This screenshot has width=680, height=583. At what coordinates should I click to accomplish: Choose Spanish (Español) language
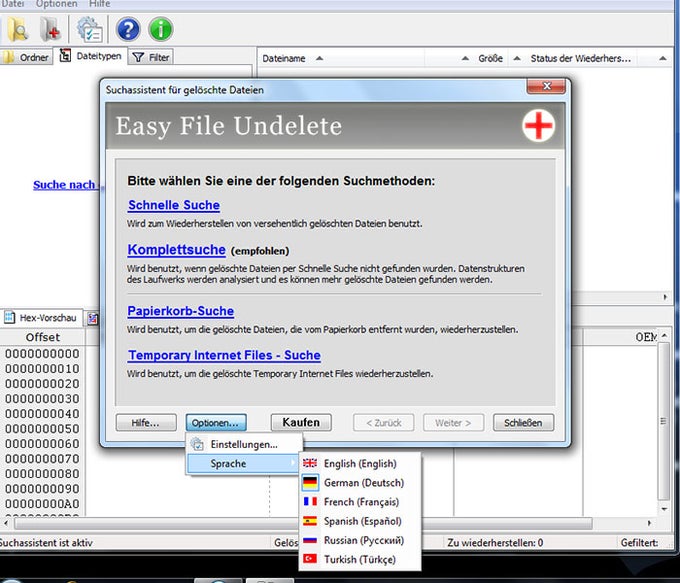click(360, 521)
